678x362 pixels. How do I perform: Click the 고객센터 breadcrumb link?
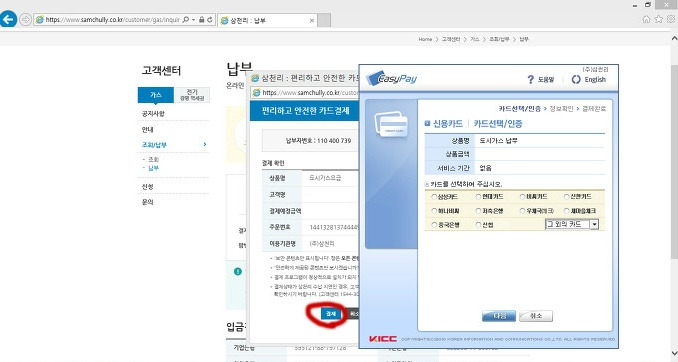tap(451, 39)
